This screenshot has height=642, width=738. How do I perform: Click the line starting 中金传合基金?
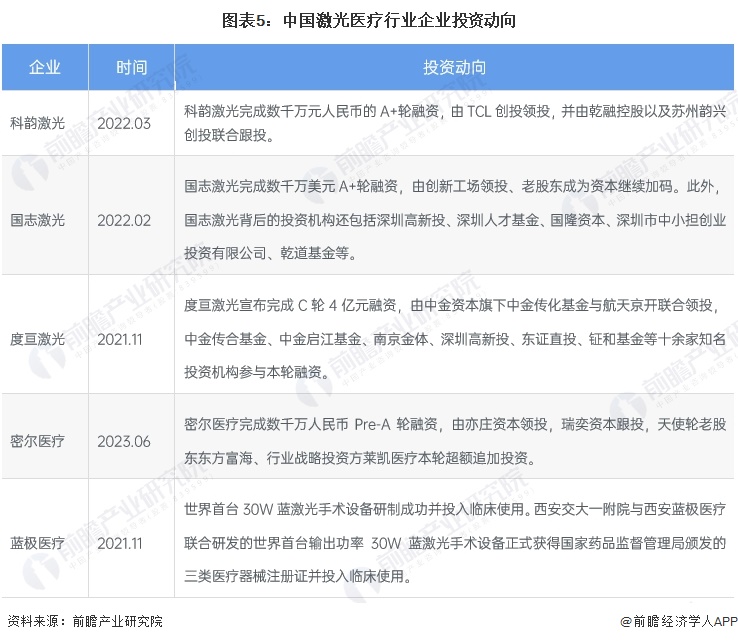pyautogui.click(x=455, y=338)
